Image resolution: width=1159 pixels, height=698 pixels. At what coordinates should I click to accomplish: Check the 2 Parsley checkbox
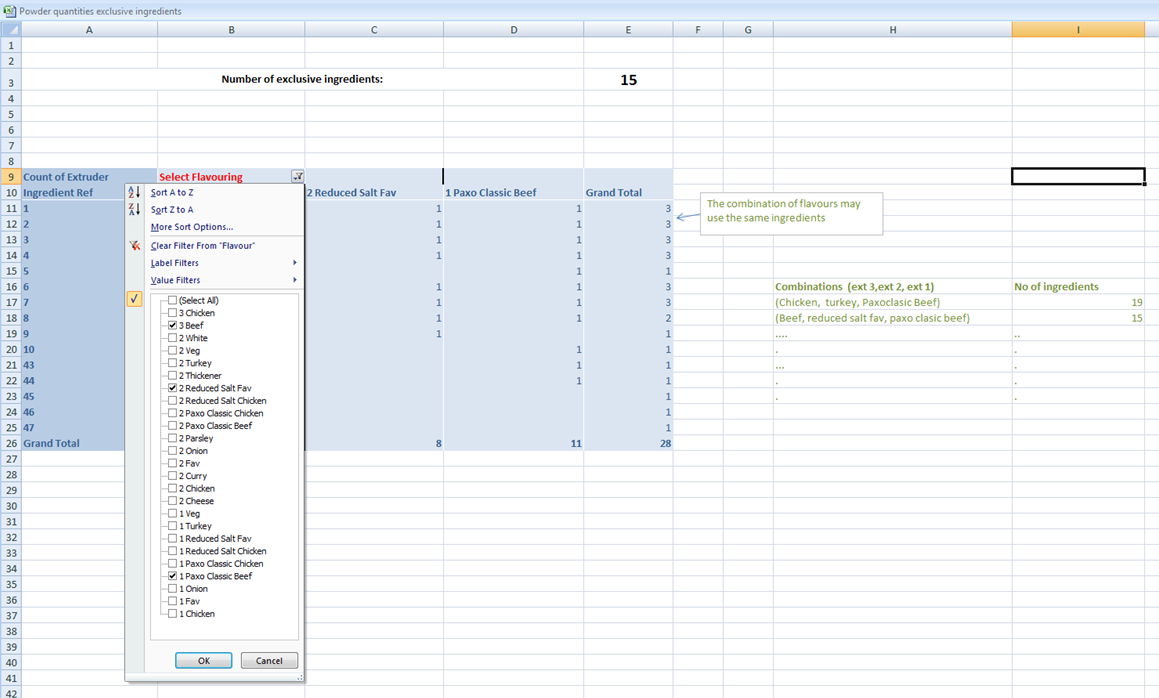tap(172, 438)
